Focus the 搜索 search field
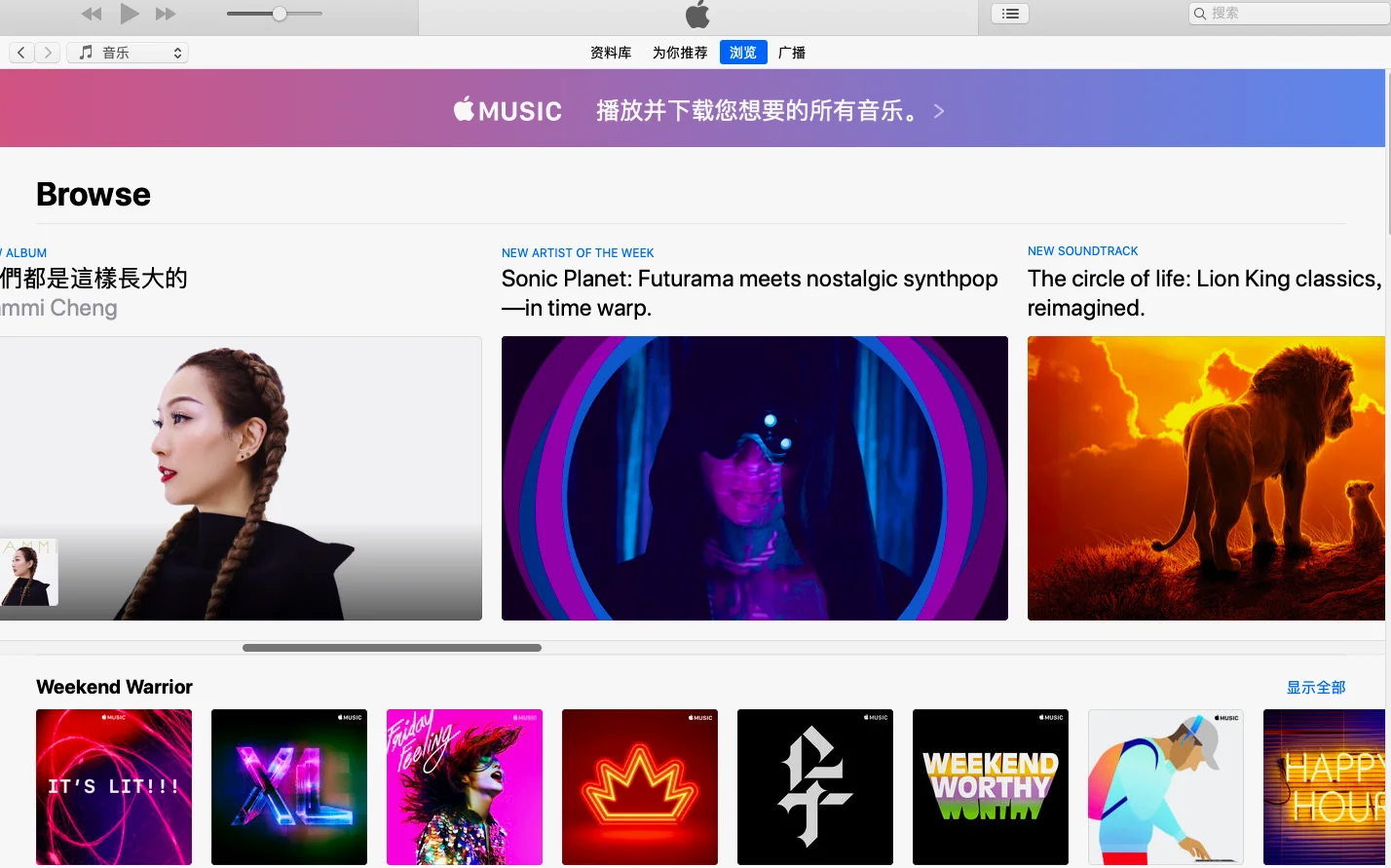1391x868 pixels. pyautogui.click(x=1290, y=14)
